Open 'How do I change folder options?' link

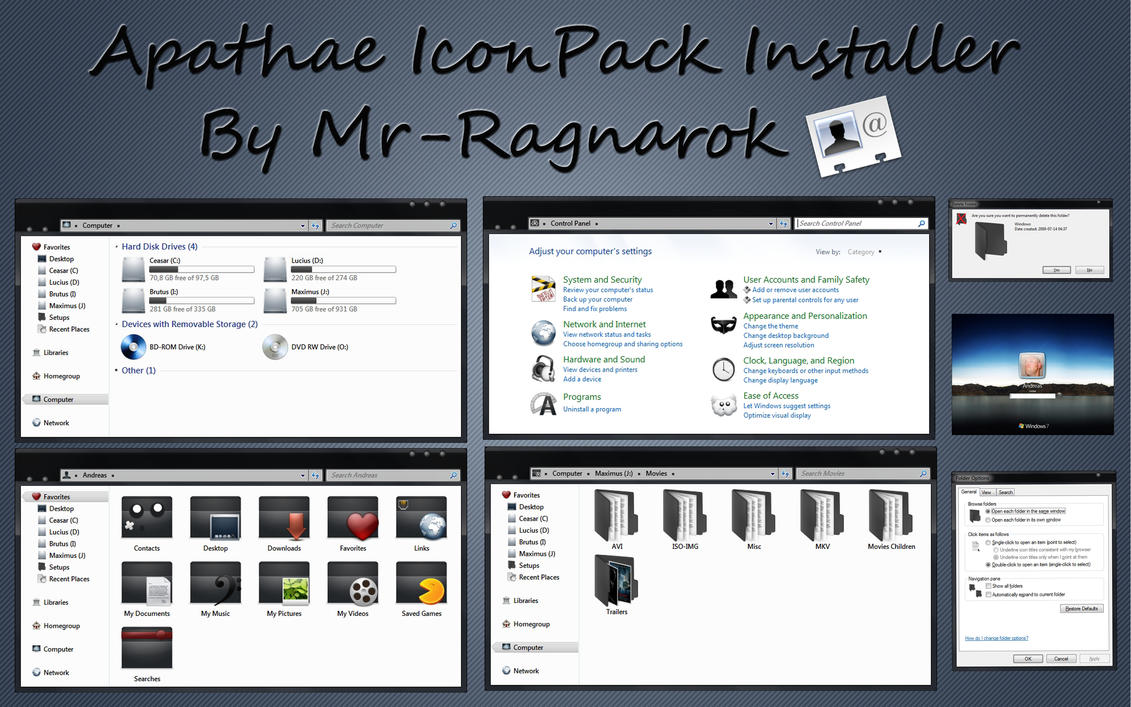pos(996,638)
